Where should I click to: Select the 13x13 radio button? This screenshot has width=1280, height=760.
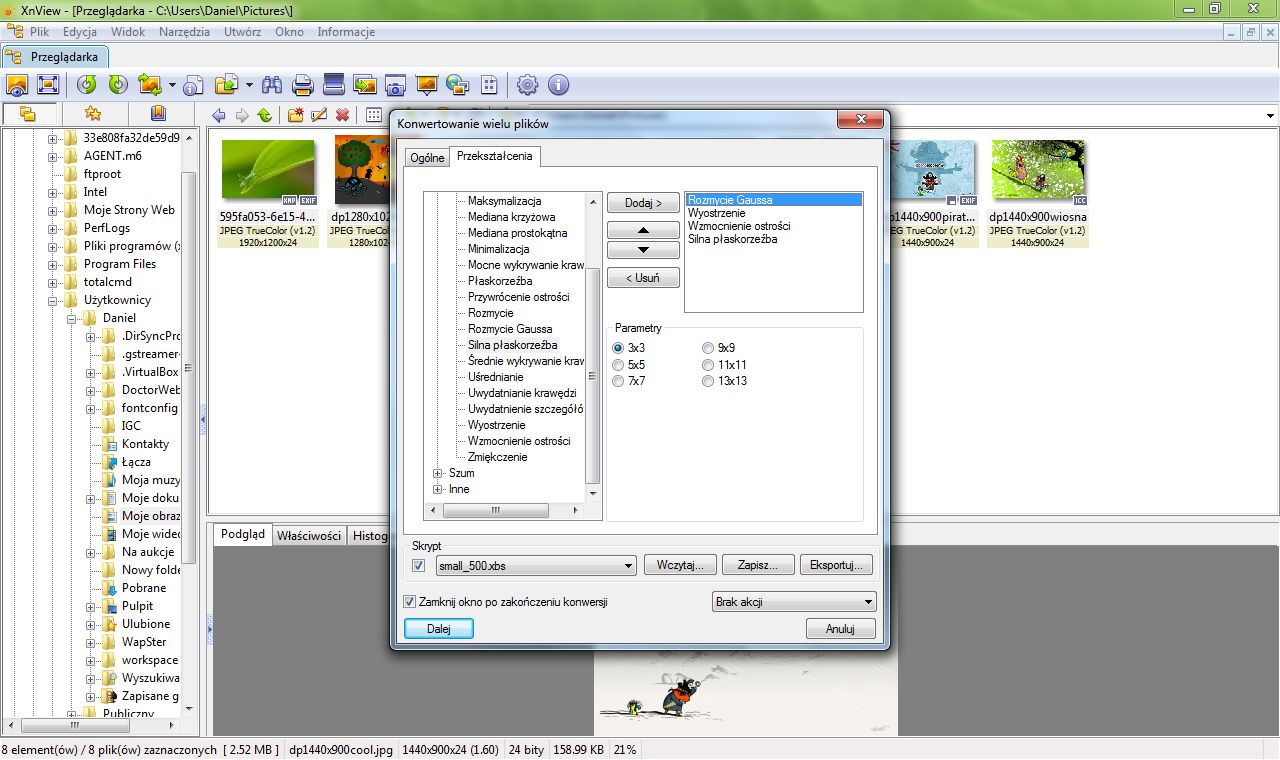click(708, 381)
